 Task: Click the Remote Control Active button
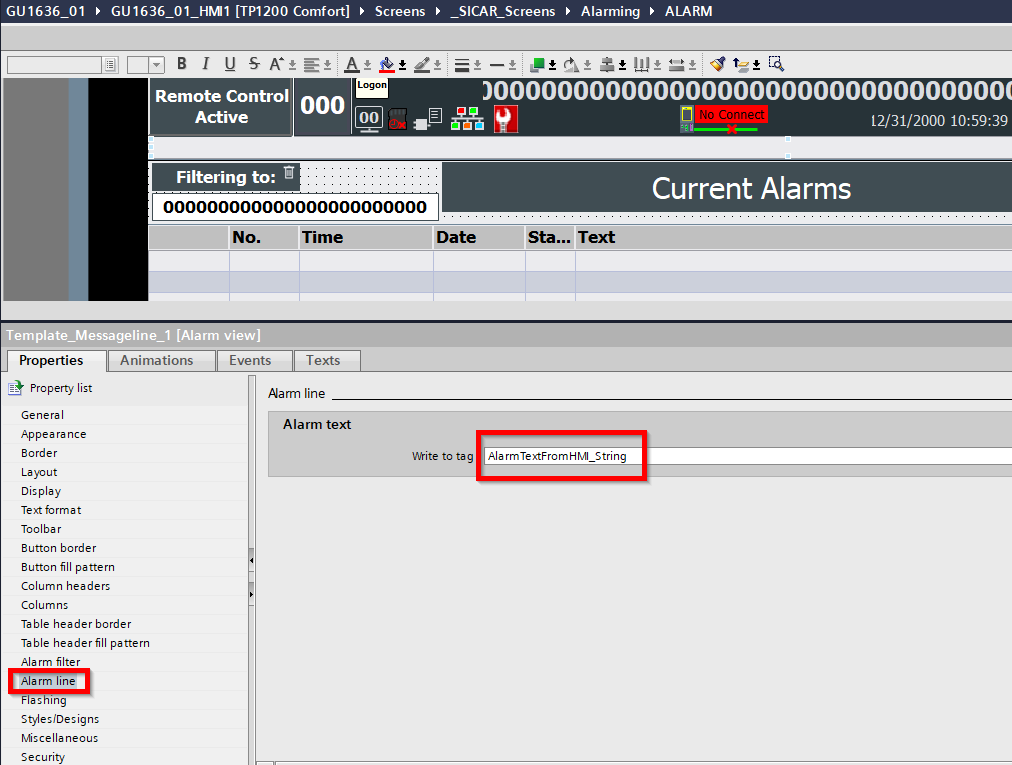point(221,107)
